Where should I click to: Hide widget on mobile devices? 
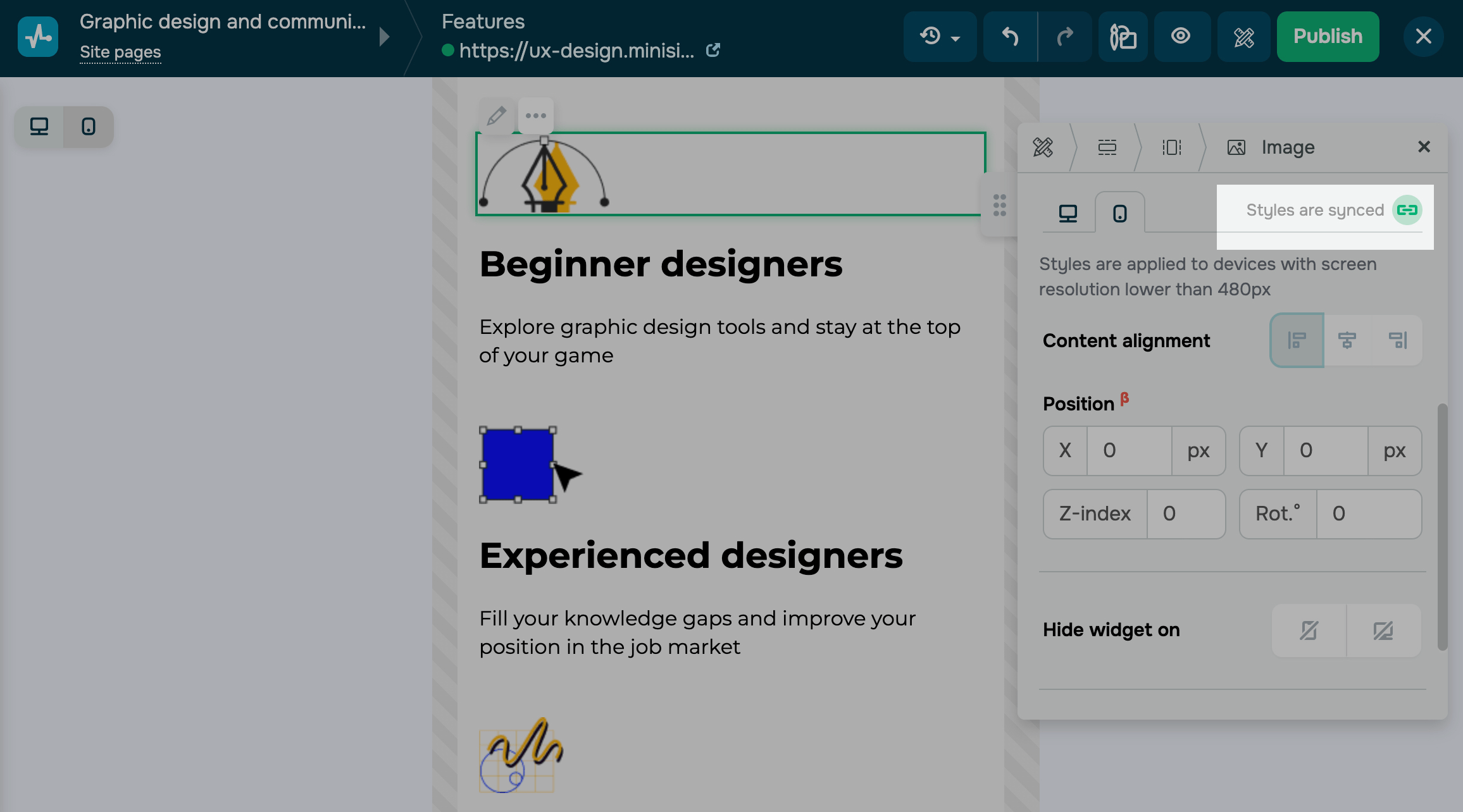click(1309, 631)
